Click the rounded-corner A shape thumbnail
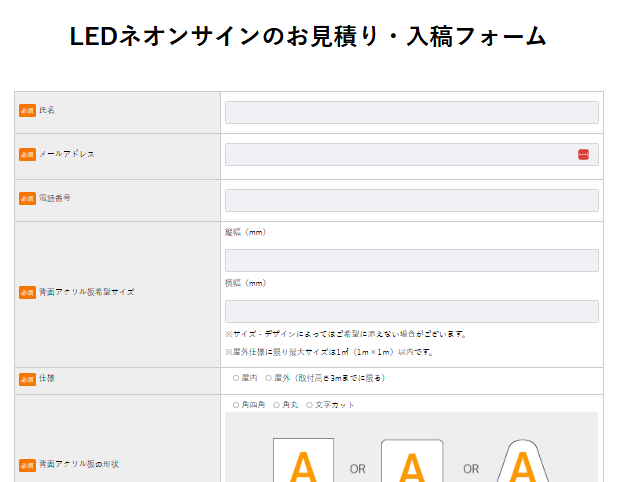 [x=412, y=462]
